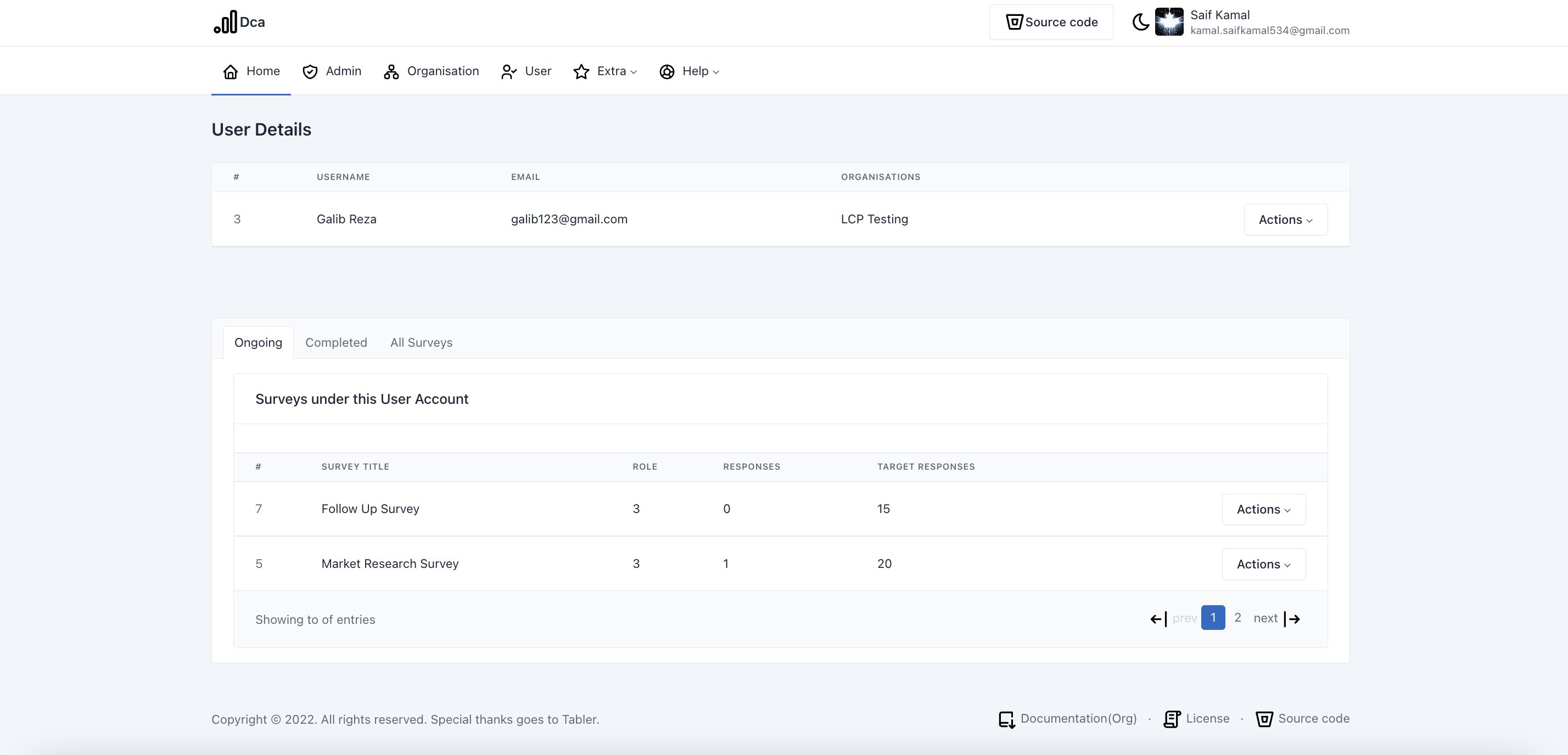The image size is (1568, 755).
Task: Open the Actions dropdown for Follow Up Survey
Action: click(x=1263, y=509)
